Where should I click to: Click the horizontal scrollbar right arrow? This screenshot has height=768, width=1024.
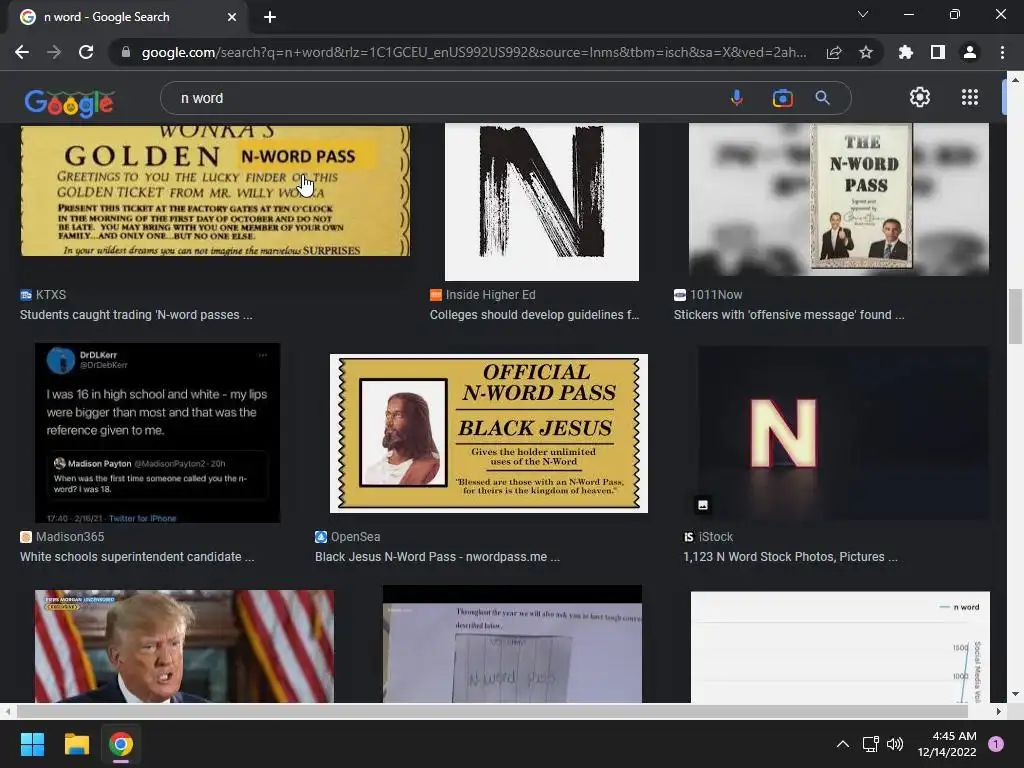(x=999, y=711)
